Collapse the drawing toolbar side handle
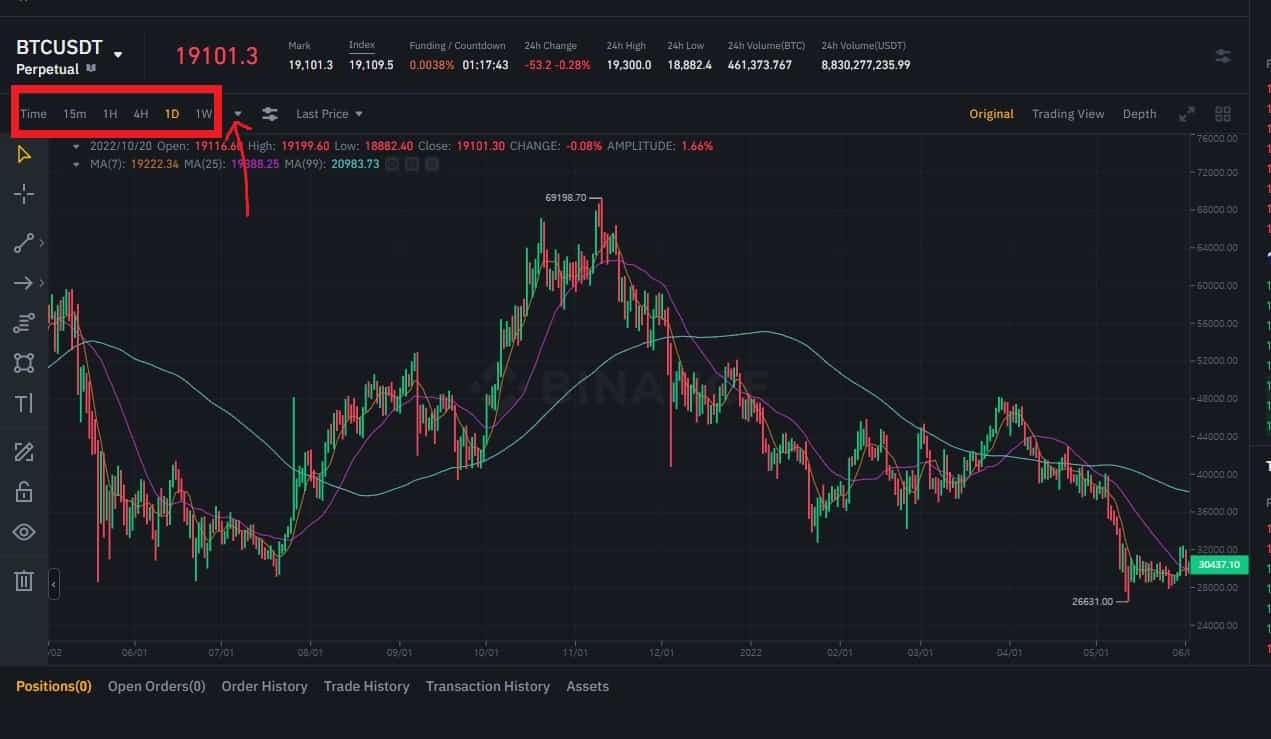Screen dimensions: 1271x739 [x=54, y=583]
